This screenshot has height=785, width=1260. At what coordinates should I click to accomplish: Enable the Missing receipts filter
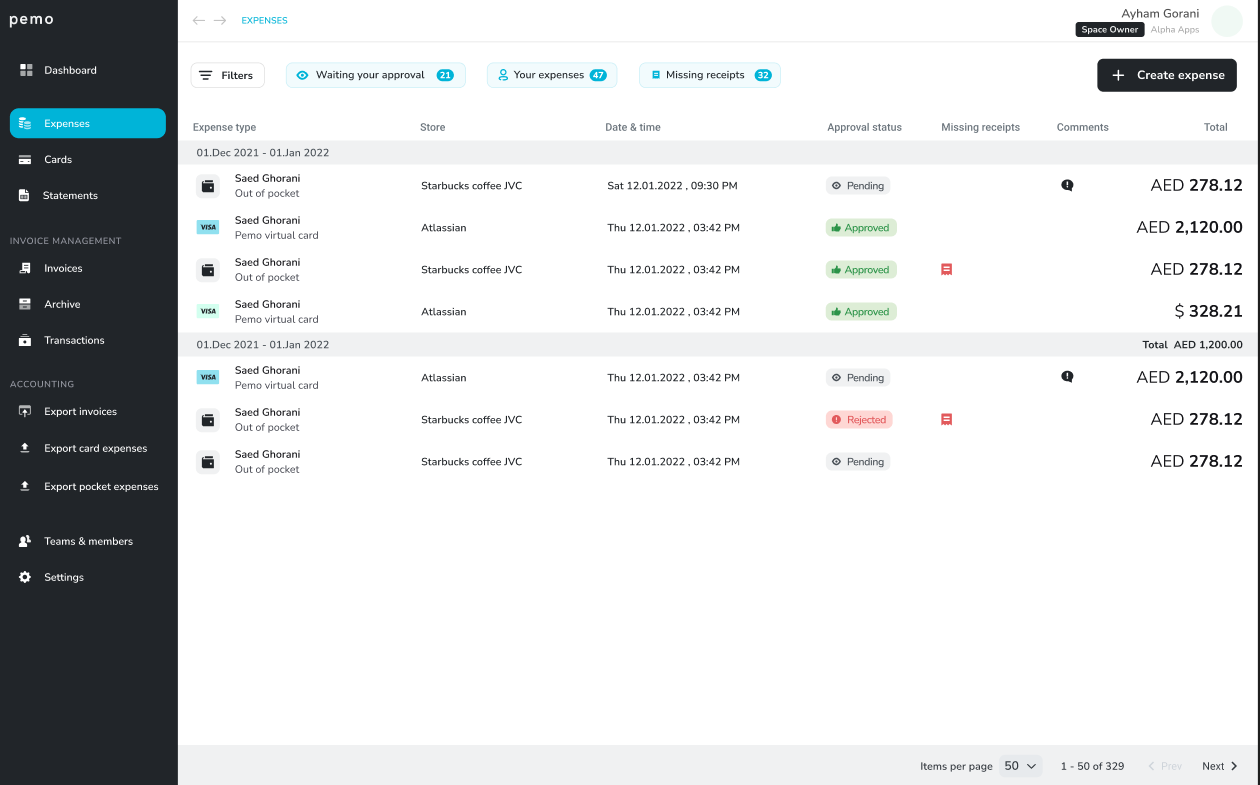tap(709, 75)
